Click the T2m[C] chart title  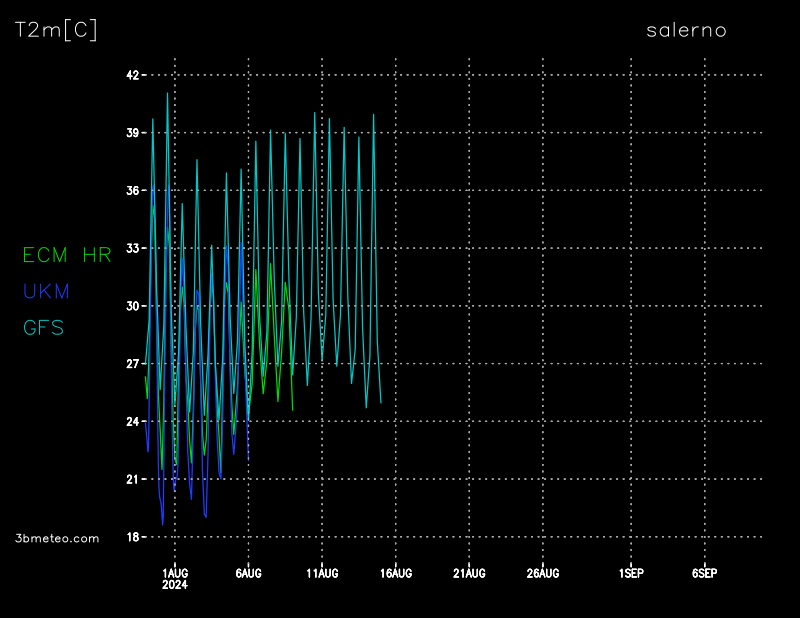pyautogui.click(x=56, y=30)
